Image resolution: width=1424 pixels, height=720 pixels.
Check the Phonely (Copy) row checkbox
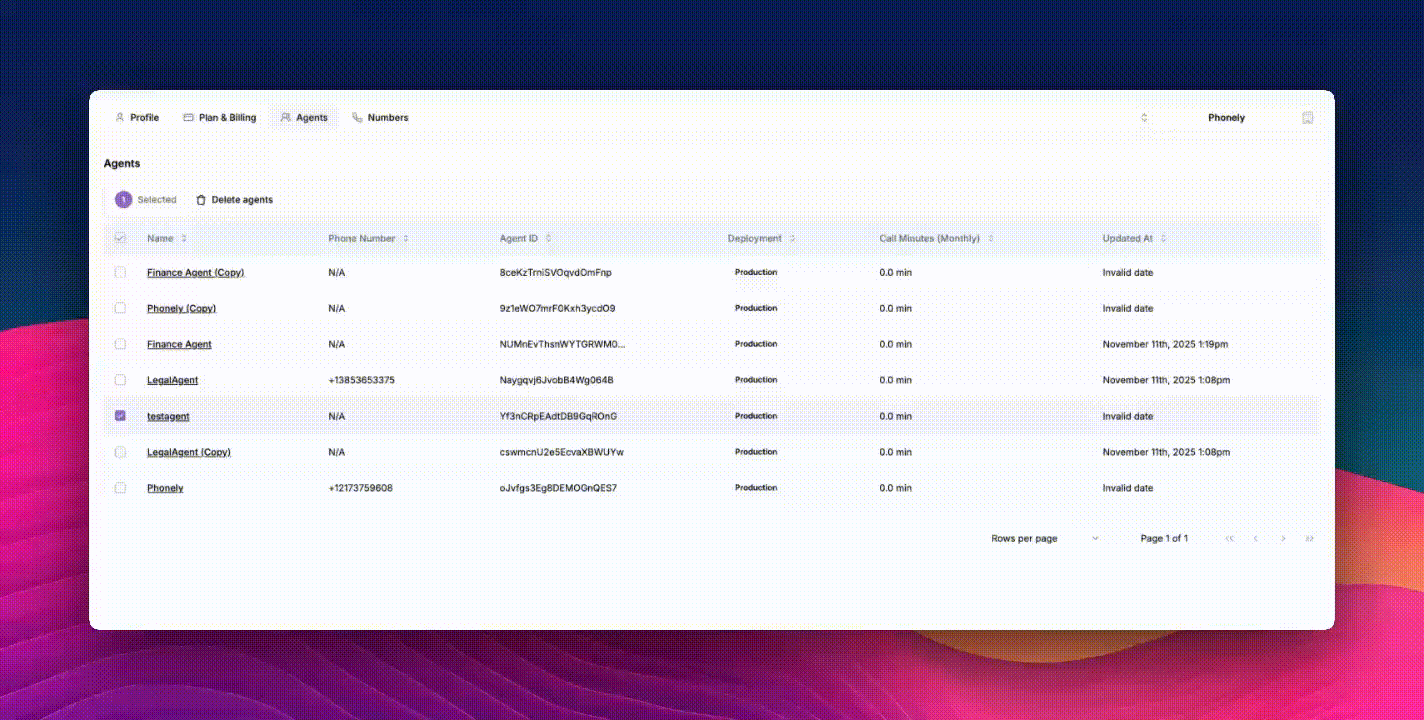click(120, 308)
